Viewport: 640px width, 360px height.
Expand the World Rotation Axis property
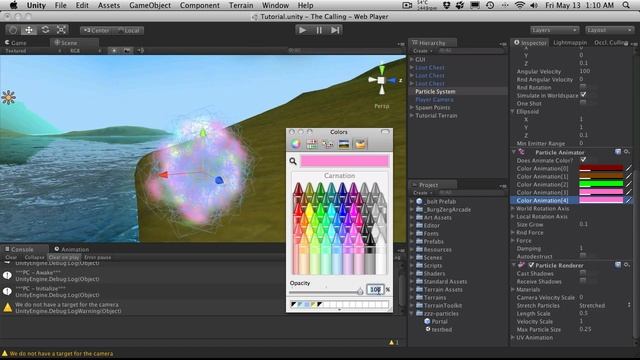[513, 208]
